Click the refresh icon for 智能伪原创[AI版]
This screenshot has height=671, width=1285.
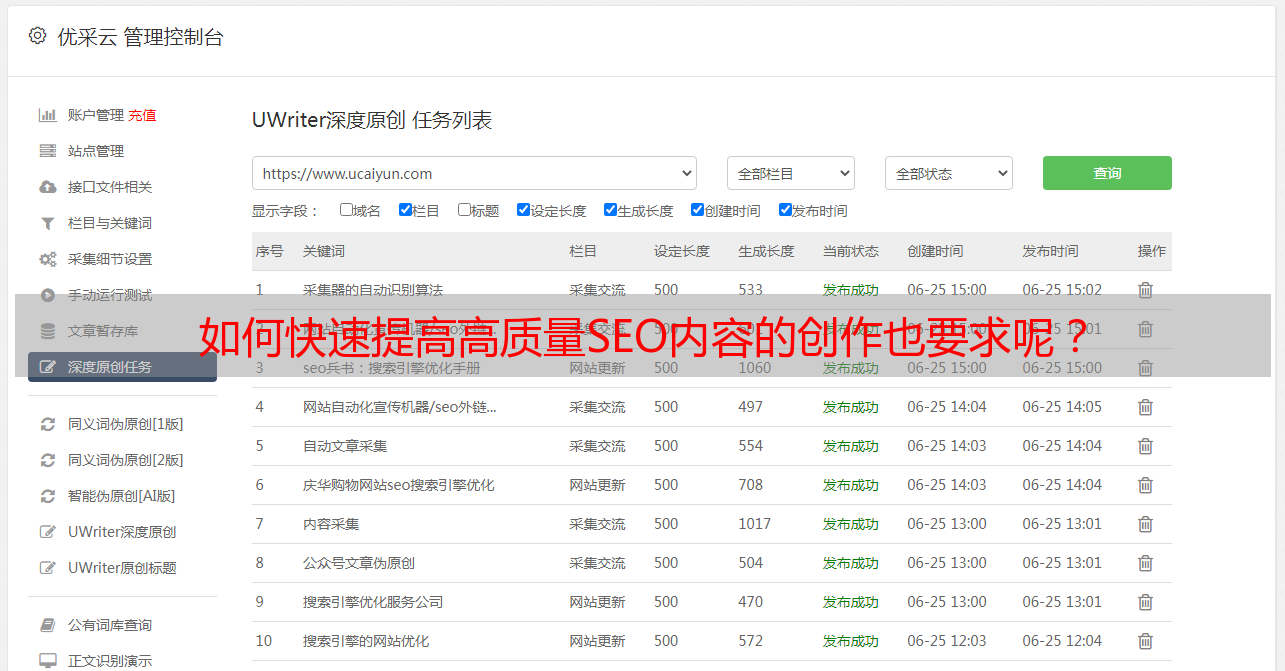click(47, 496)
